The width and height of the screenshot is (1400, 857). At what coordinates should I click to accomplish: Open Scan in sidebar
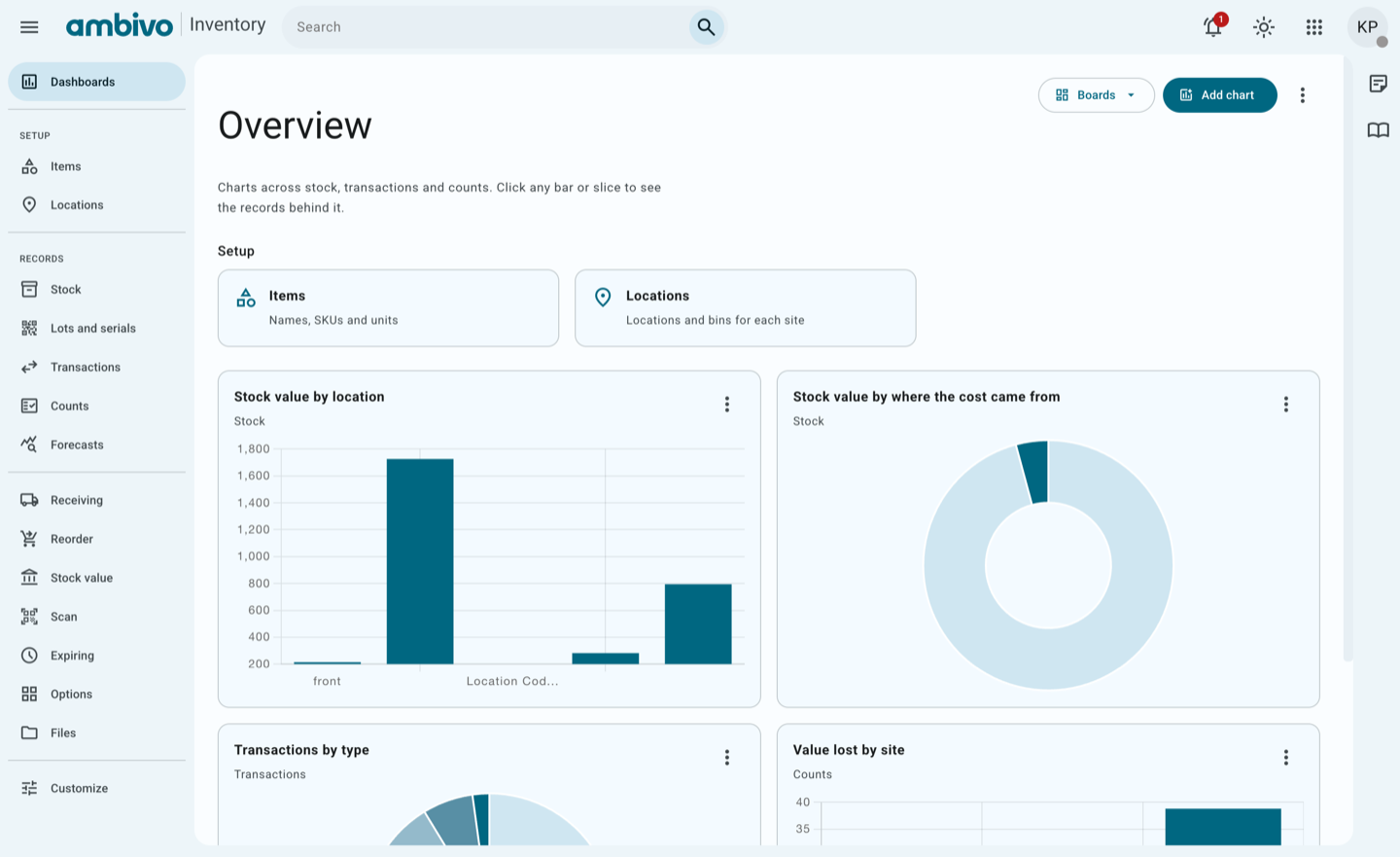pyautogui.click(x=96, y=617)
